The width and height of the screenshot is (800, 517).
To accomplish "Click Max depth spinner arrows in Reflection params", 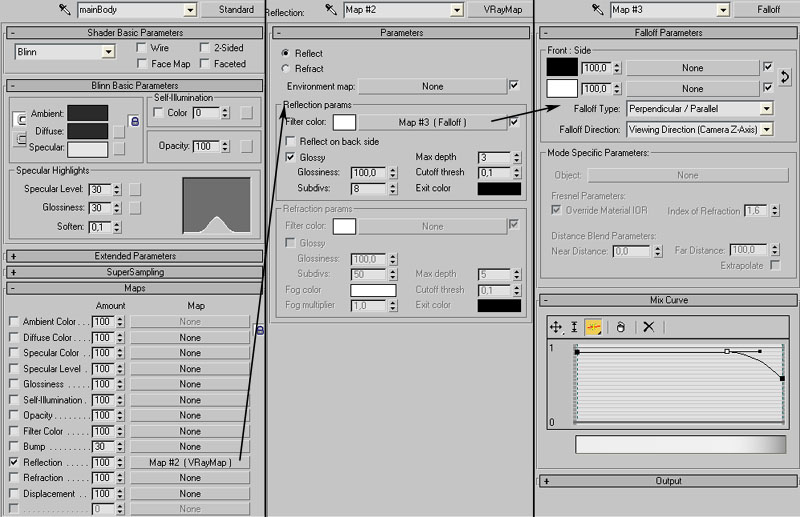I will [516, 157].
